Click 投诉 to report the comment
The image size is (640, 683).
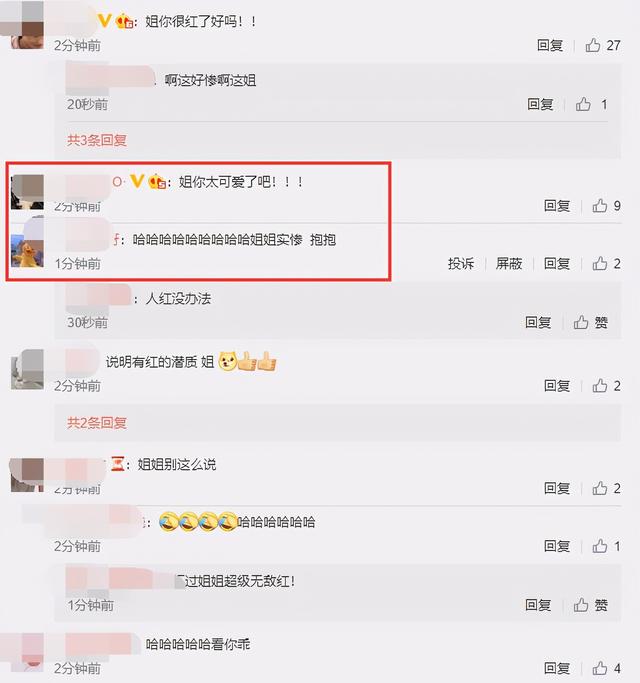pos(461,264)
